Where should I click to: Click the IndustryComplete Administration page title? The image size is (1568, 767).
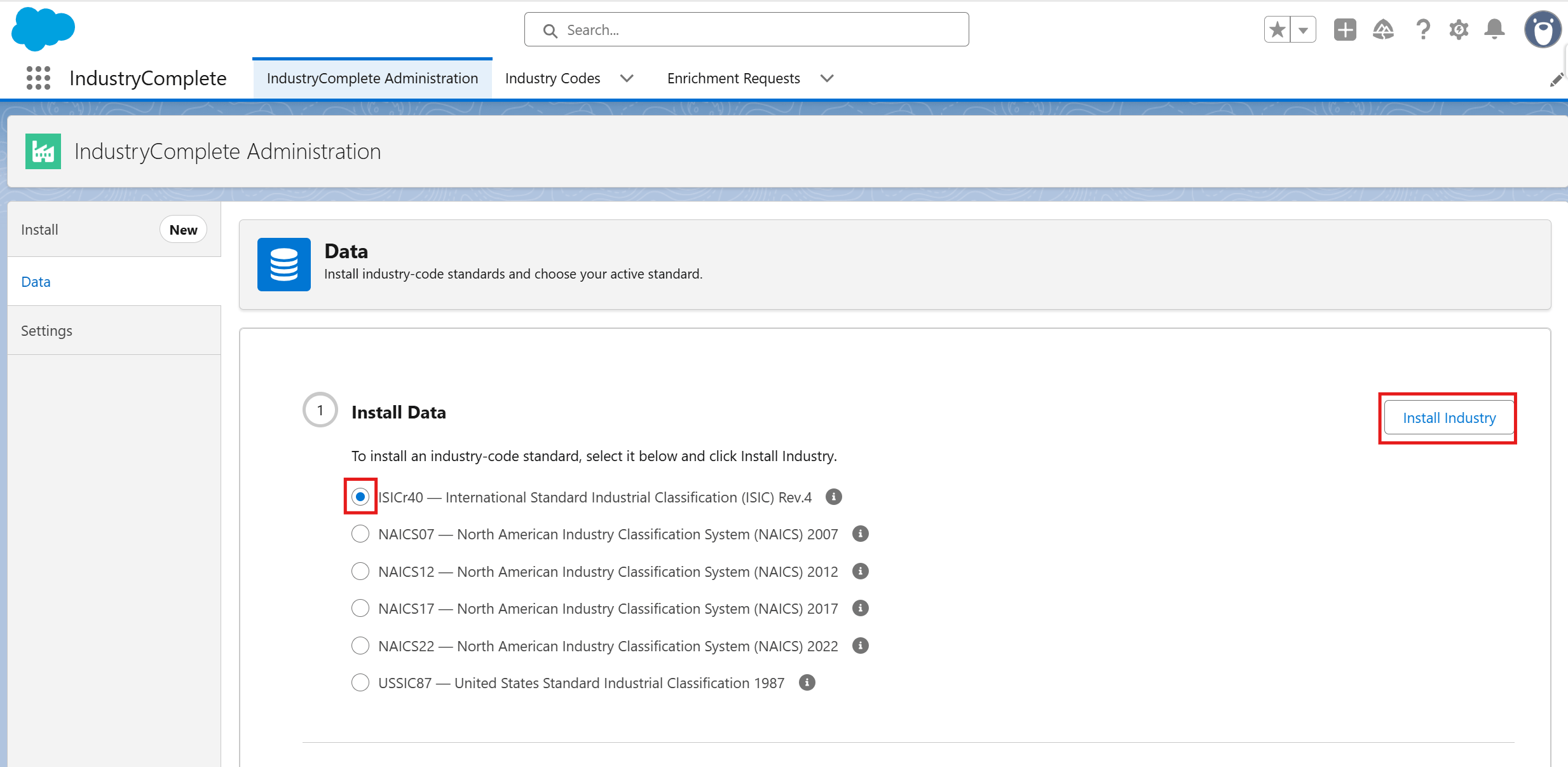(x=228, y=151)
